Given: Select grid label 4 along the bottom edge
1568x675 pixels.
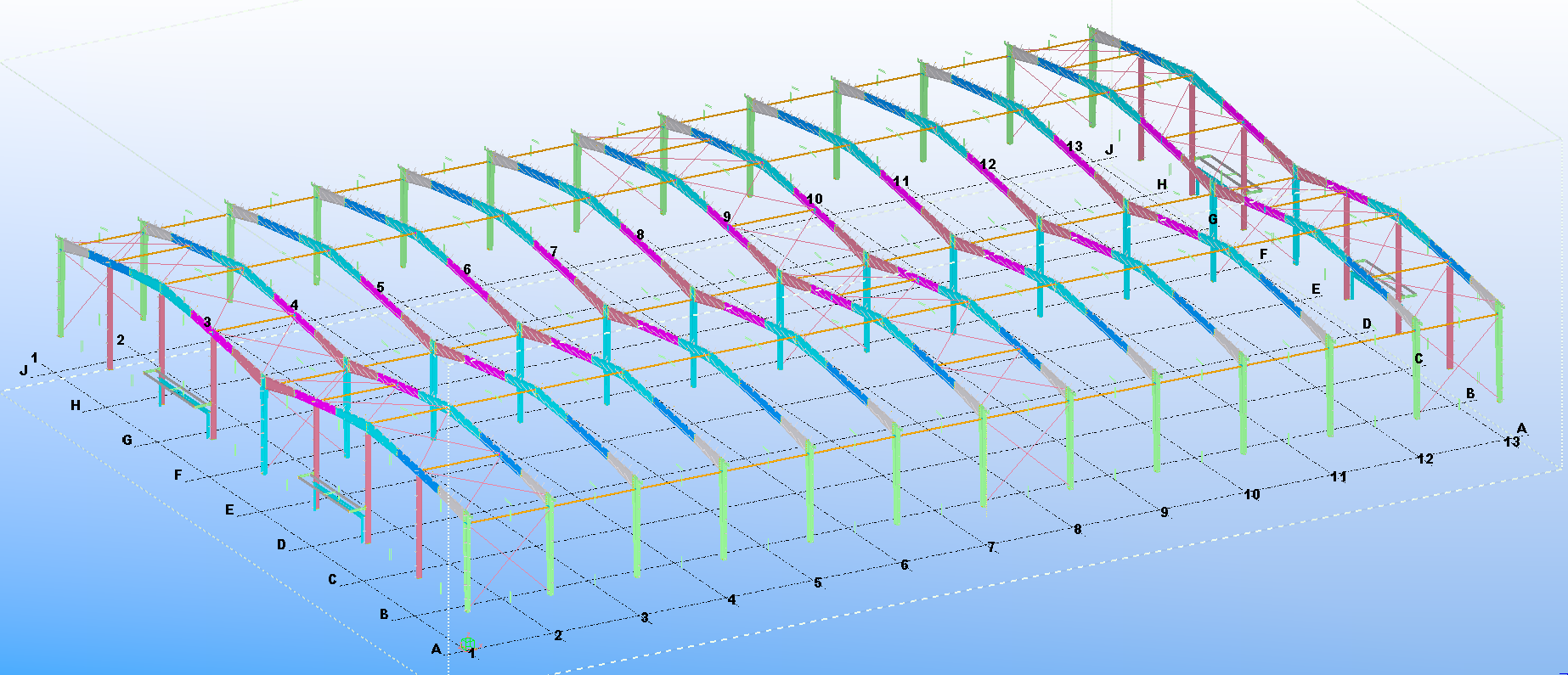Looking at the screenshot, I should (x=731, y=600).
